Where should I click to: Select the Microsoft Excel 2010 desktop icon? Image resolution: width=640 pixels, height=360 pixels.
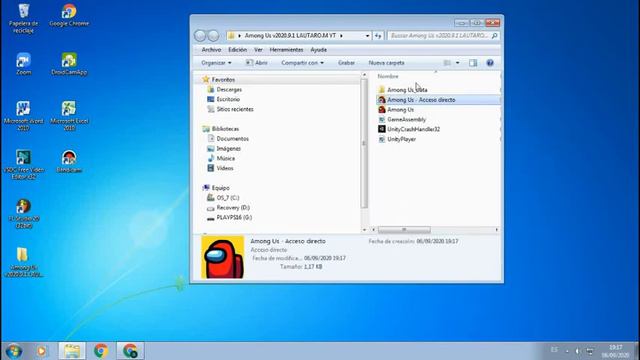coord(69,116)
